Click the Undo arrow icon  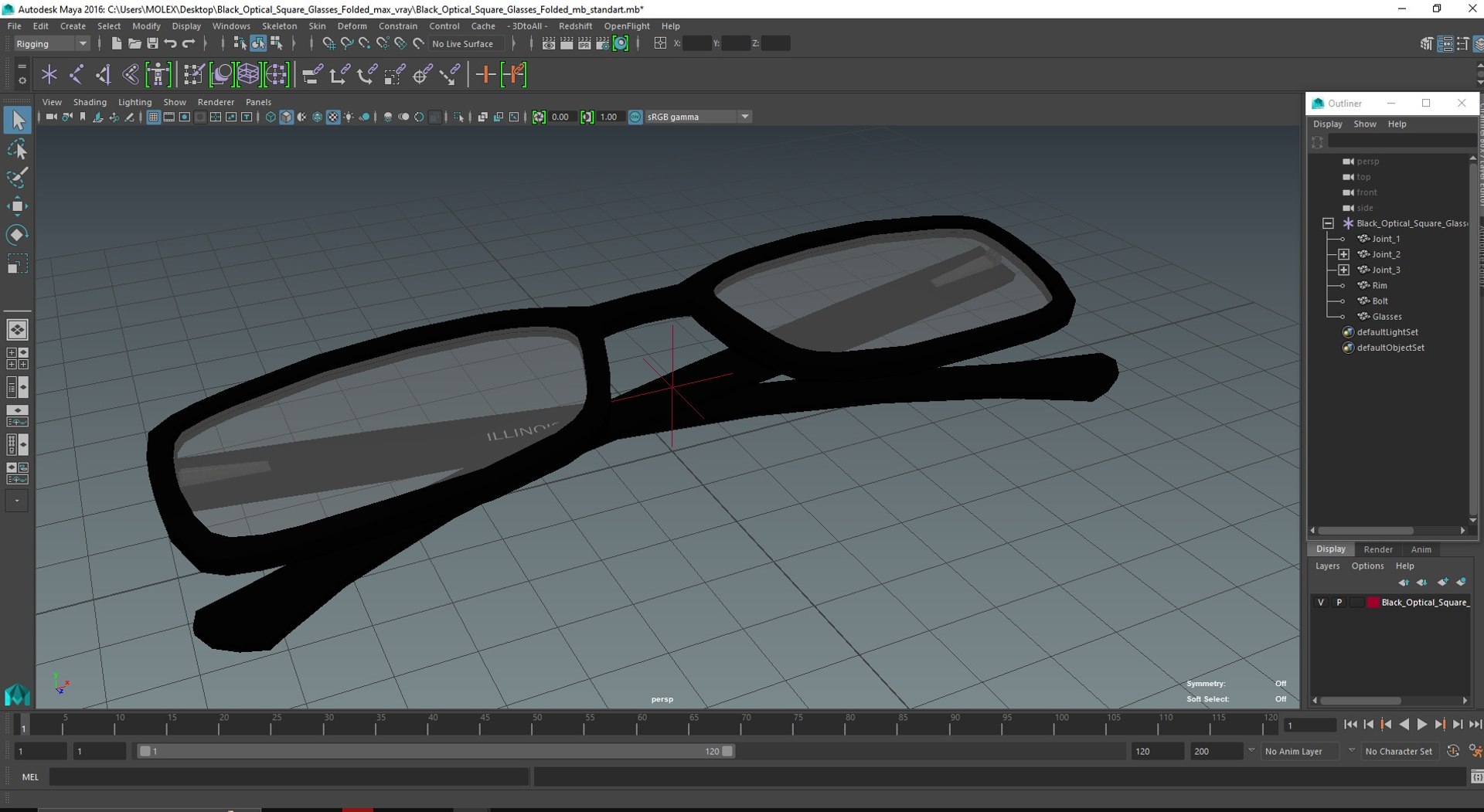tap(170, 44)
